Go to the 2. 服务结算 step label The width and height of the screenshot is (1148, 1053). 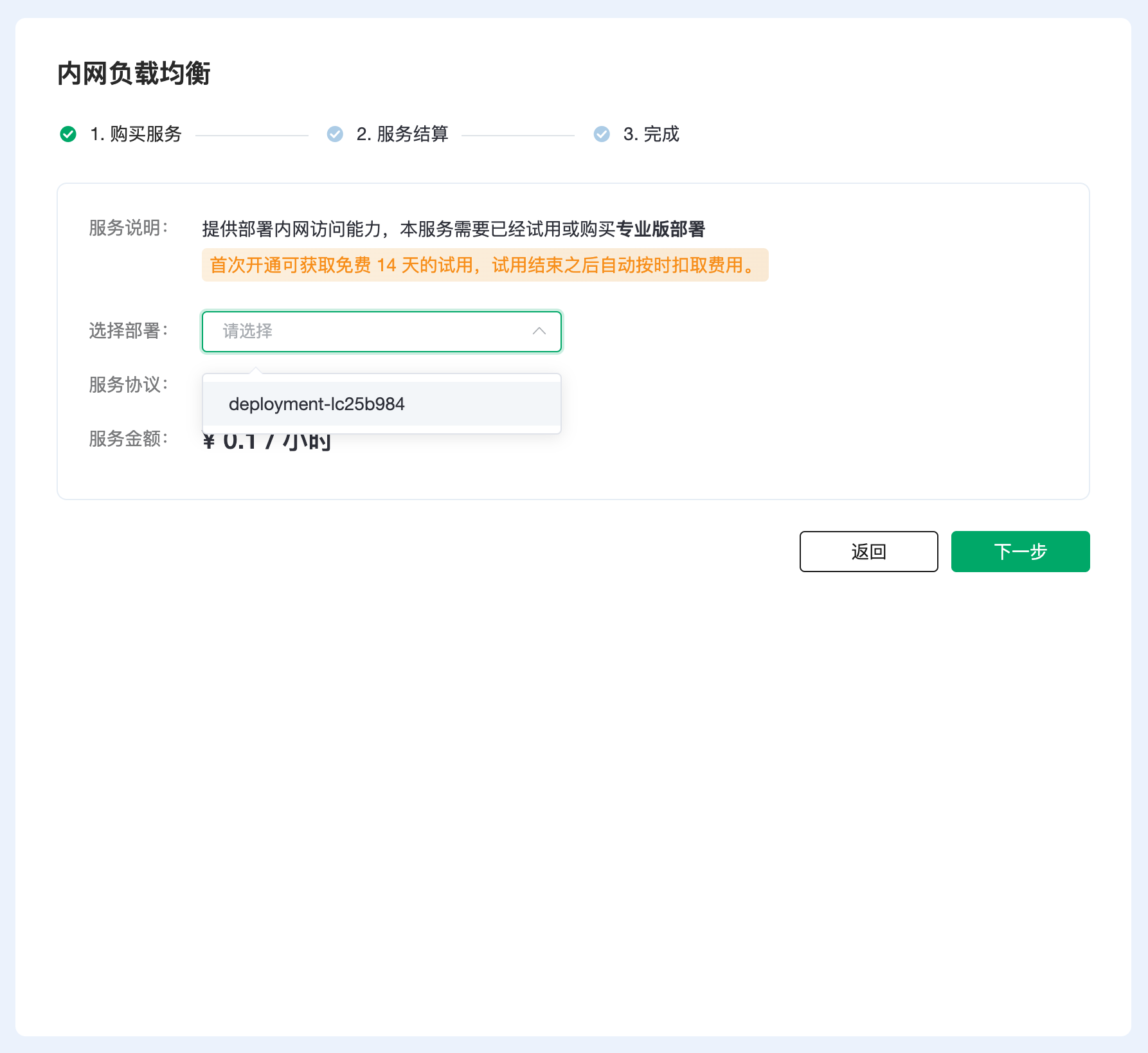pyautogui.click(x=402, y=134)
